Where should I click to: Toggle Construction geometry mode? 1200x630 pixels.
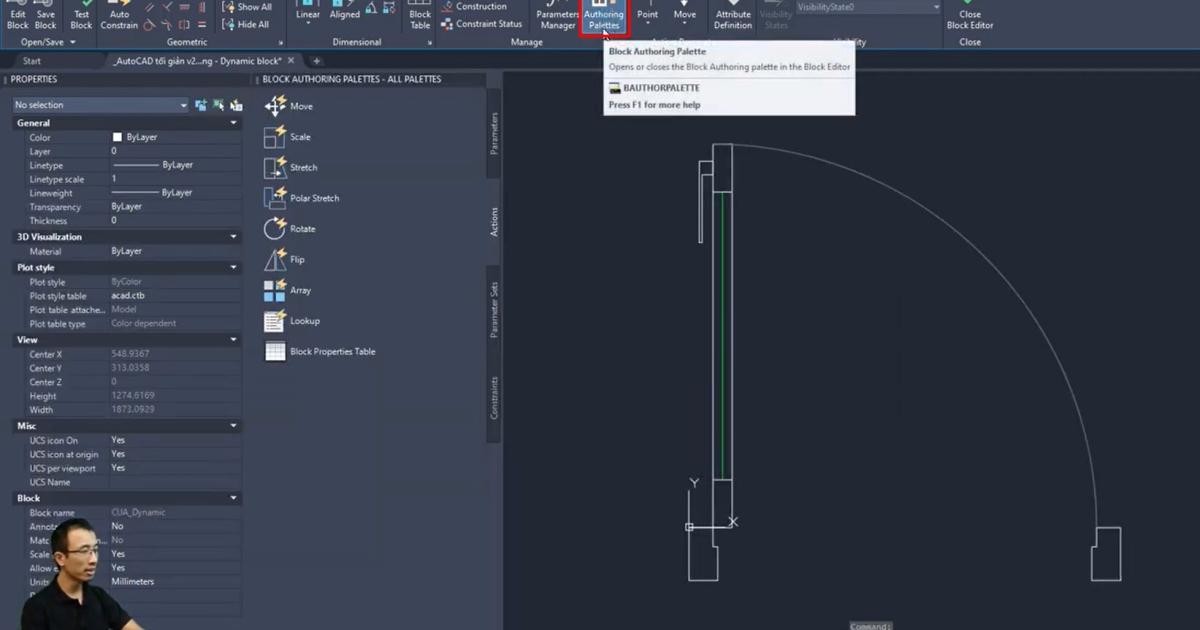(x=474, y=6)
